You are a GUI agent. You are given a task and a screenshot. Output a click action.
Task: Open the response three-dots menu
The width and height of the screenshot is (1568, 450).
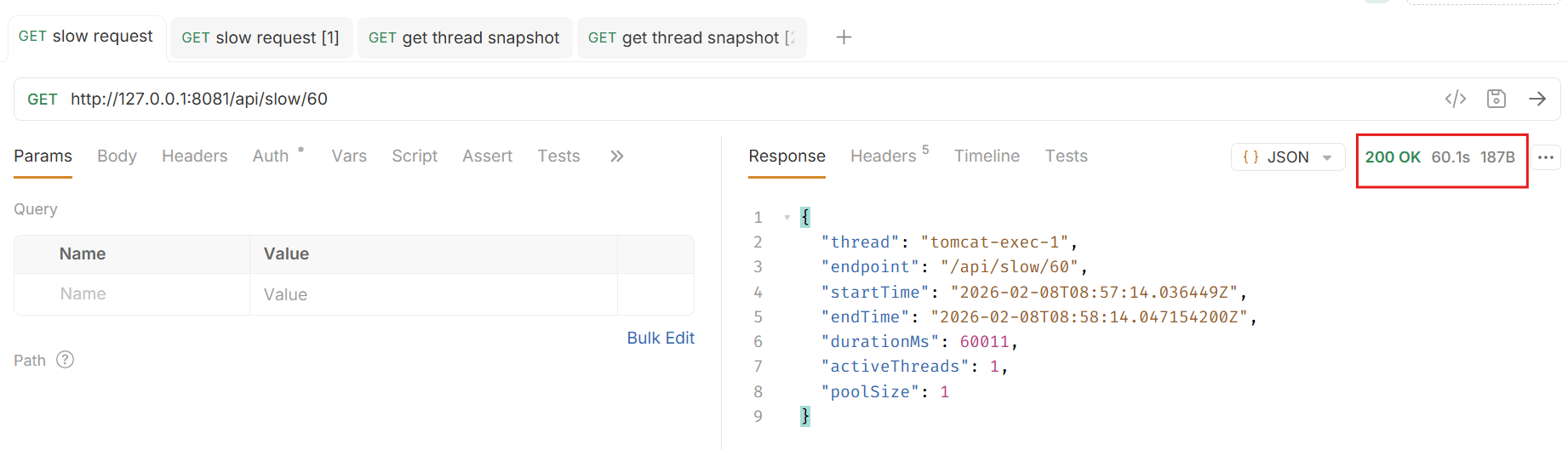coord(1546,157)
